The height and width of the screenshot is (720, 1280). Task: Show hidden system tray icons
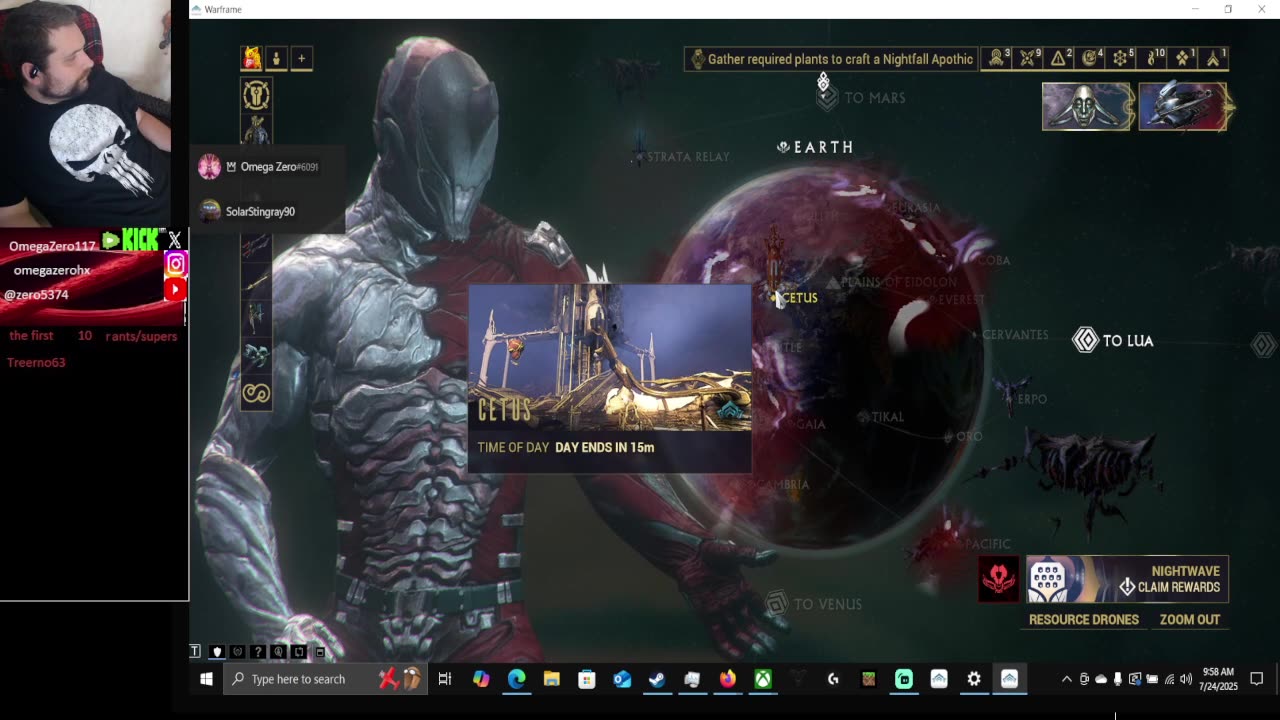(1066, 679)
